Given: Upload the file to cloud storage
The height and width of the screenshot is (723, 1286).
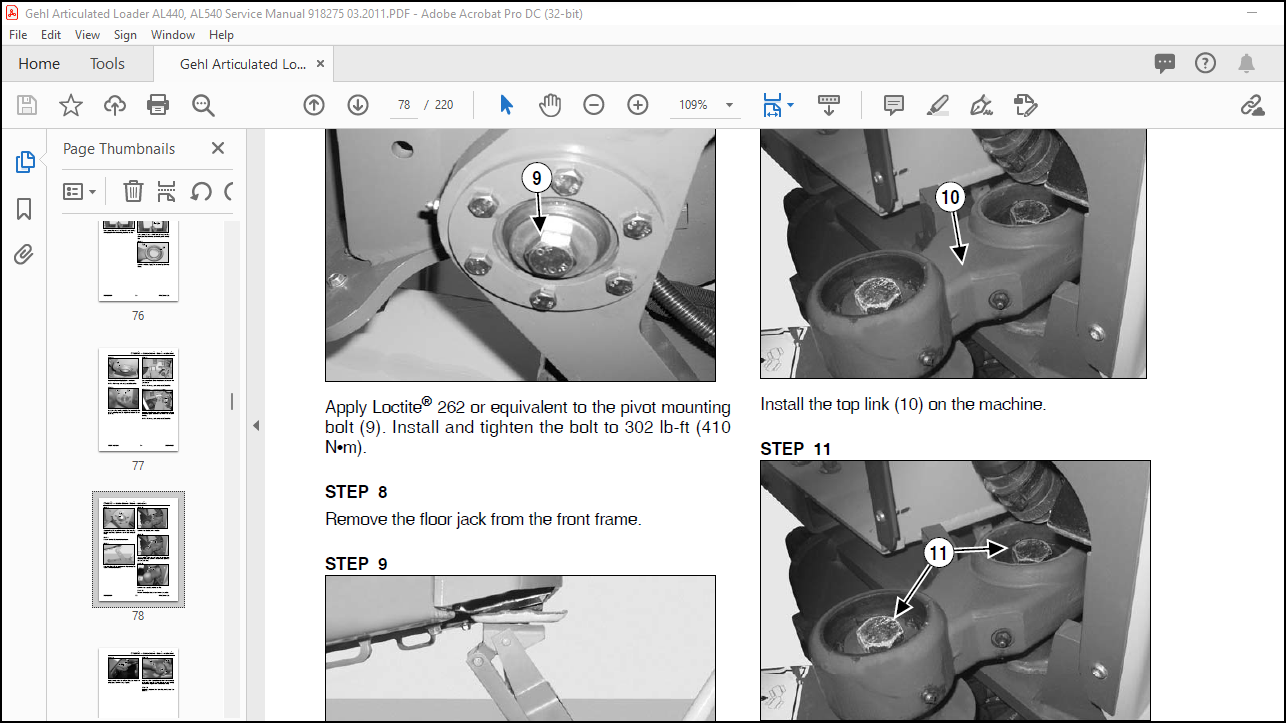Looking at the screenshot, I should (x=115, y=105).
